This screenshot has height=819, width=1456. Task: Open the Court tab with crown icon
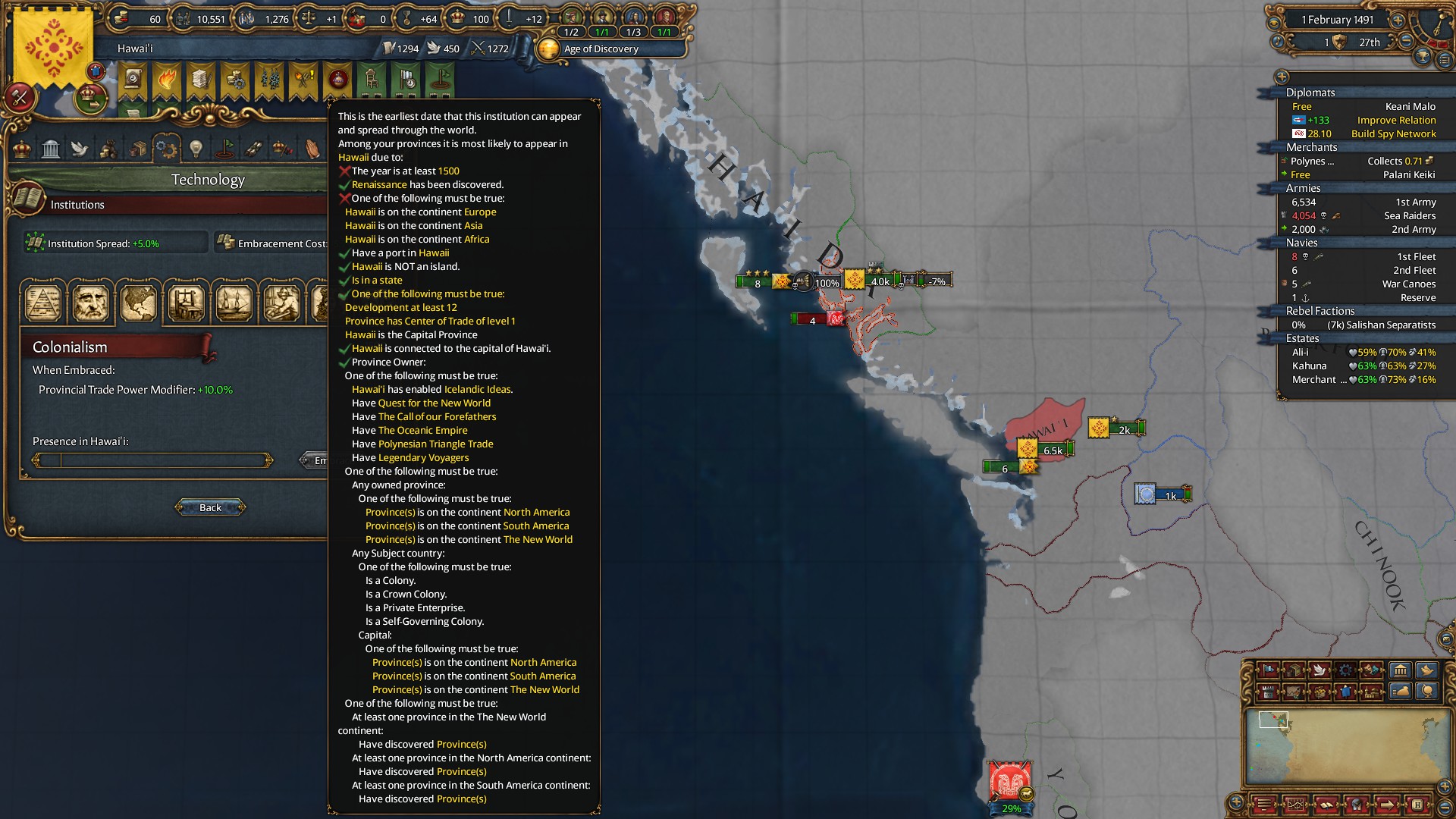coord(23,148)
